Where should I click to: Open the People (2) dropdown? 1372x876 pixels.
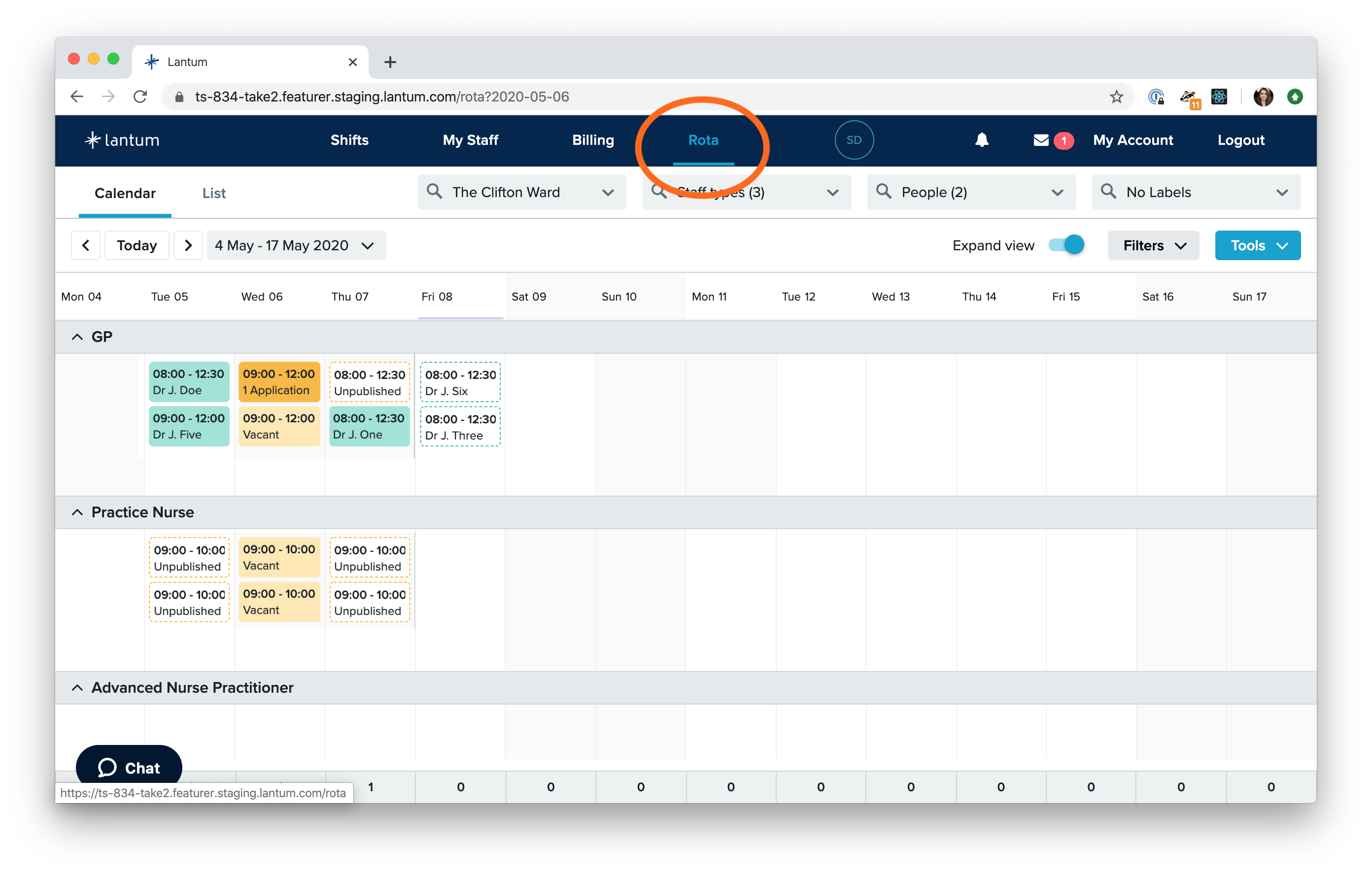click(971, 193)
